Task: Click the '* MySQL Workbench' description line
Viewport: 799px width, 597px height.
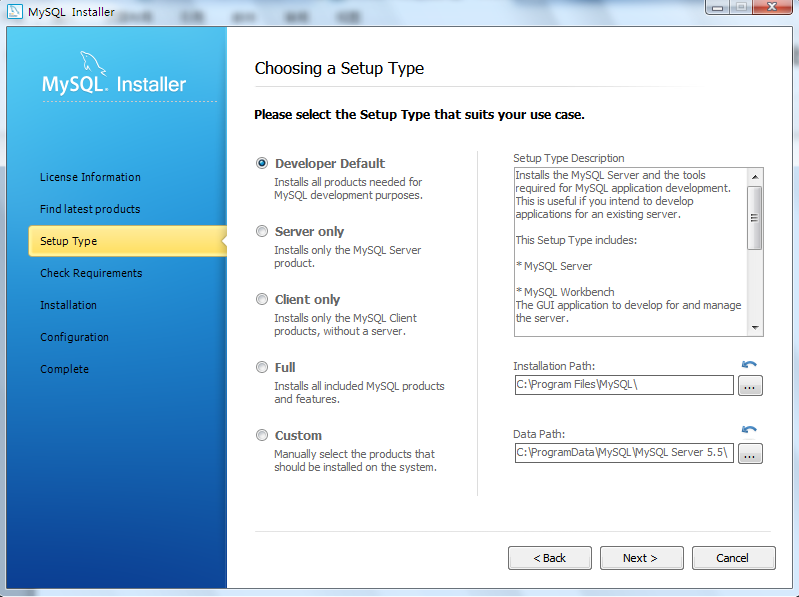Action: [565, 292]
